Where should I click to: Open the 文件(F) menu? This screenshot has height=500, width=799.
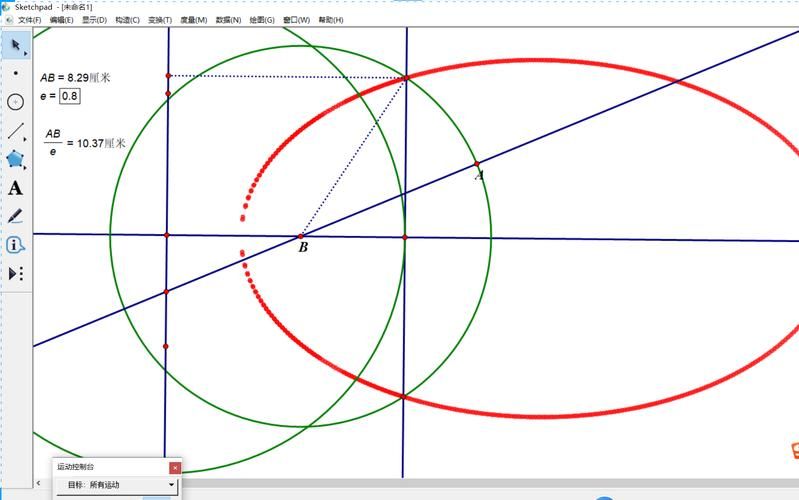click(30, 20)
